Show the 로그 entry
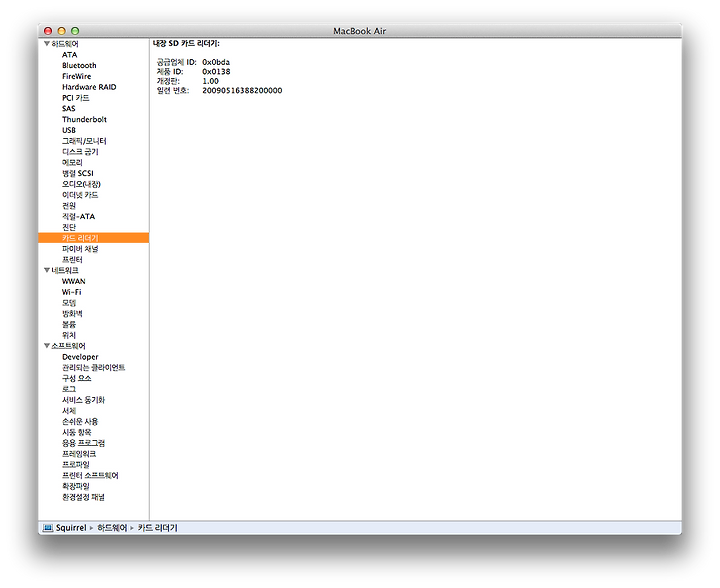This screenshot has width=720, height=588. pos(68,389)
